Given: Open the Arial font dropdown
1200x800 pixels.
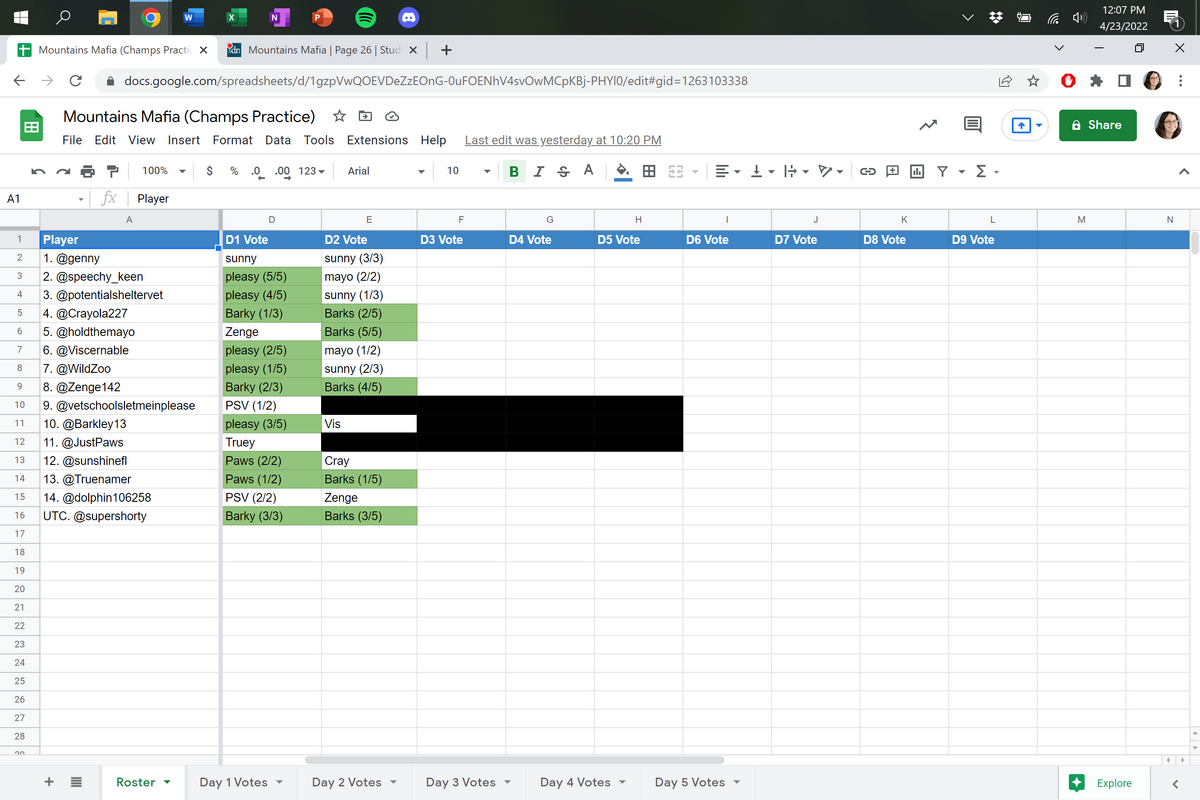Looking at the screenshot, I should coord(385,171).
